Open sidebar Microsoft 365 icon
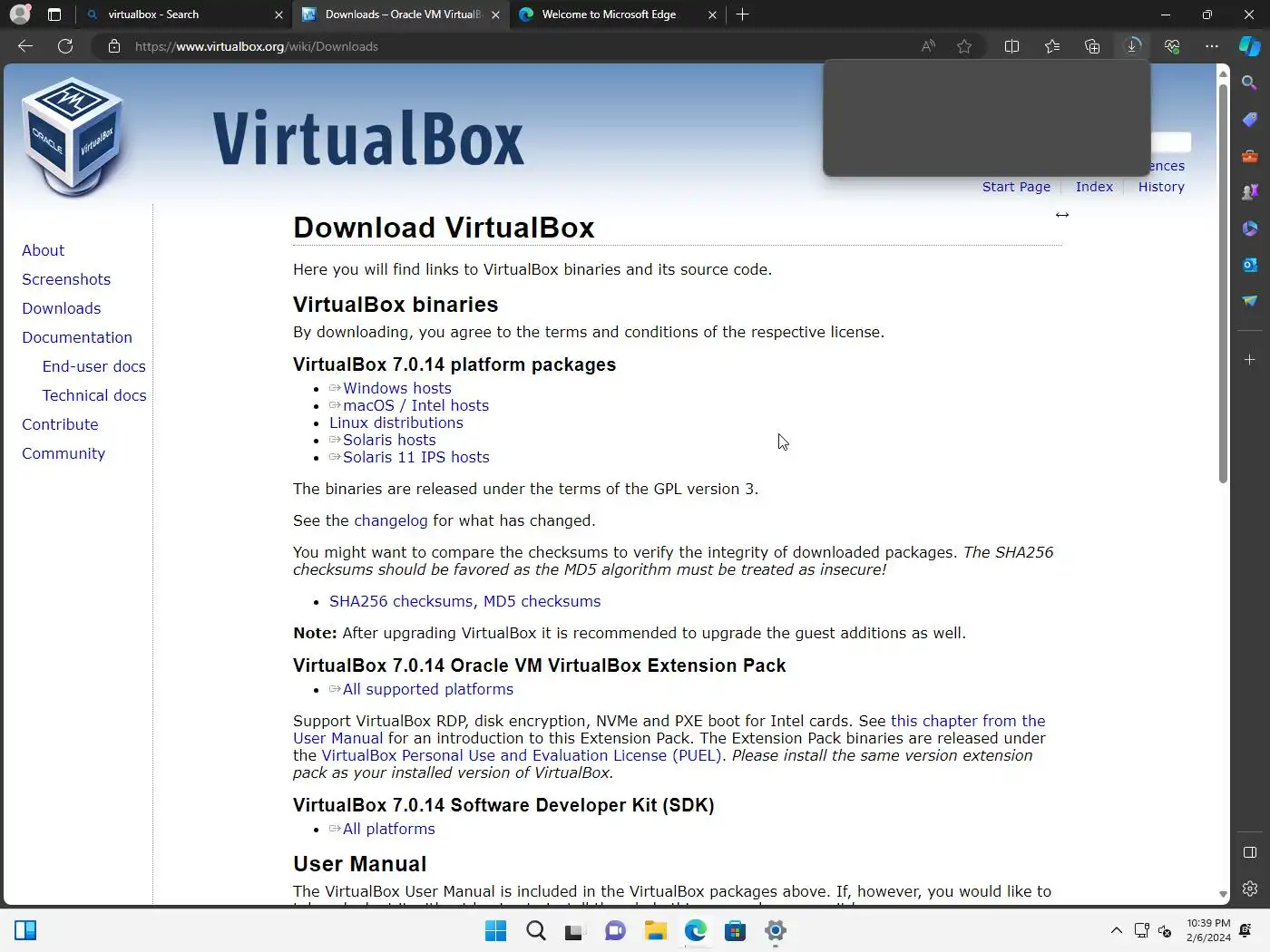Viewport: 1270px width, 952px height. [x=1250, y=228]
